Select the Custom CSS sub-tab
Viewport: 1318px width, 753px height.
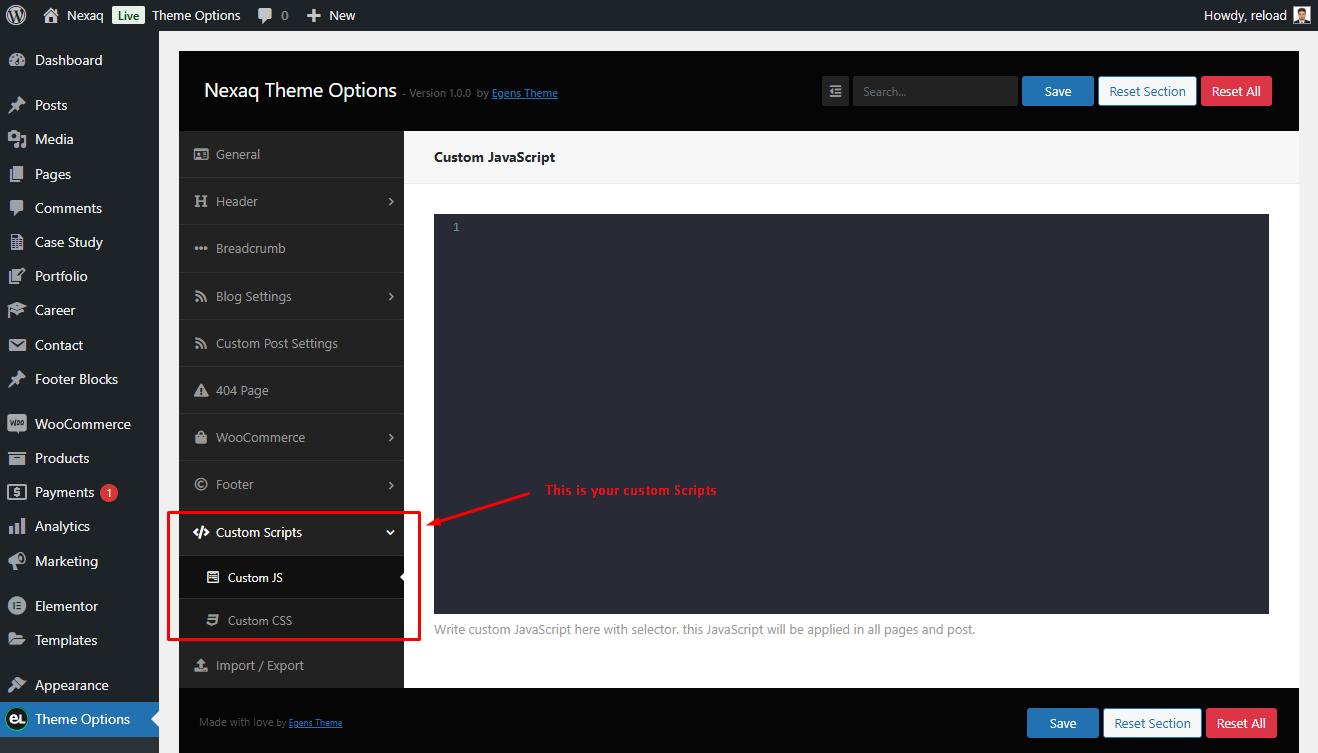click(x=291, y=620)
